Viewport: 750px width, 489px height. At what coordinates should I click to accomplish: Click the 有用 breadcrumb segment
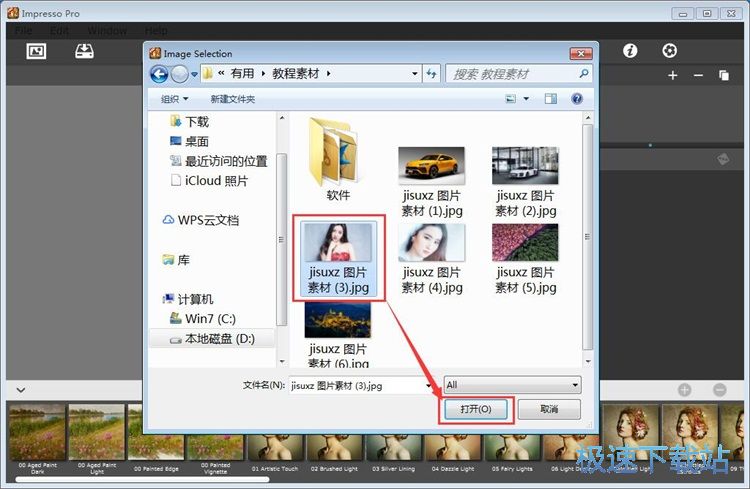(x=242, y=74)
